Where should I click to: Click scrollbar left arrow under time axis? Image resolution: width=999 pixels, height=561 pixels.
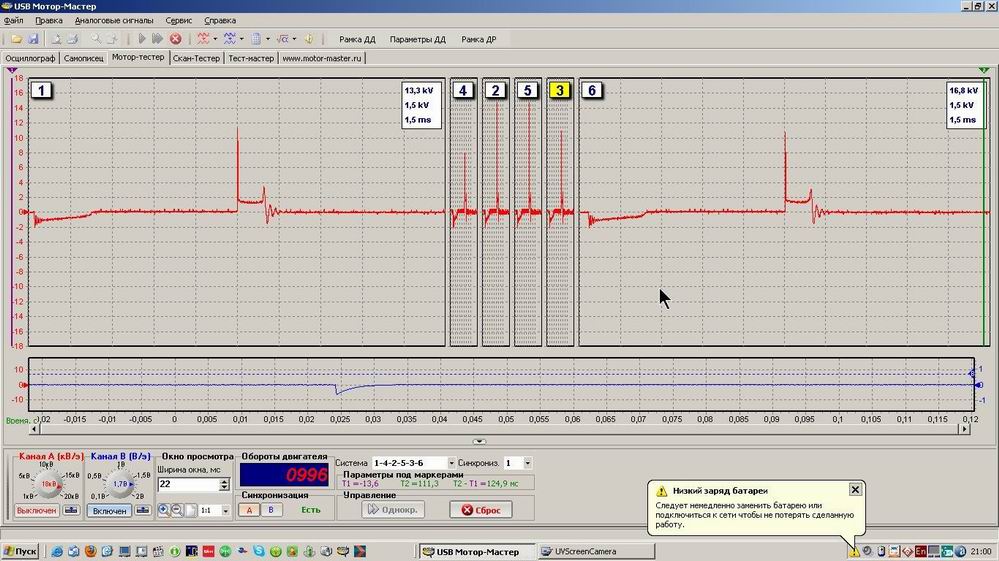point(34,429)
